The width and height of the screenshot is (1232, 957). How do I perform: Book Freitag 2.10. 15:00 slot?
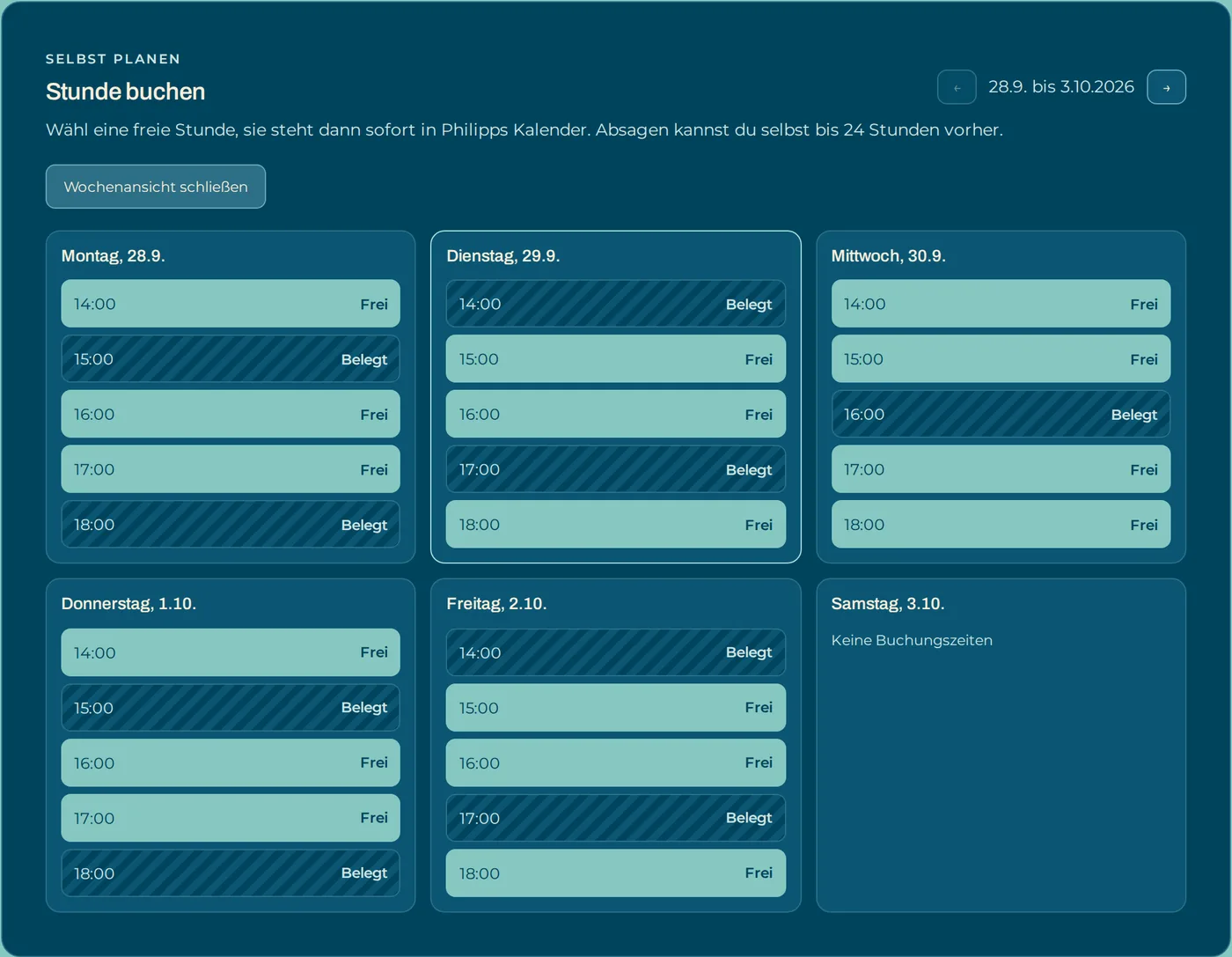click(616, 708)
